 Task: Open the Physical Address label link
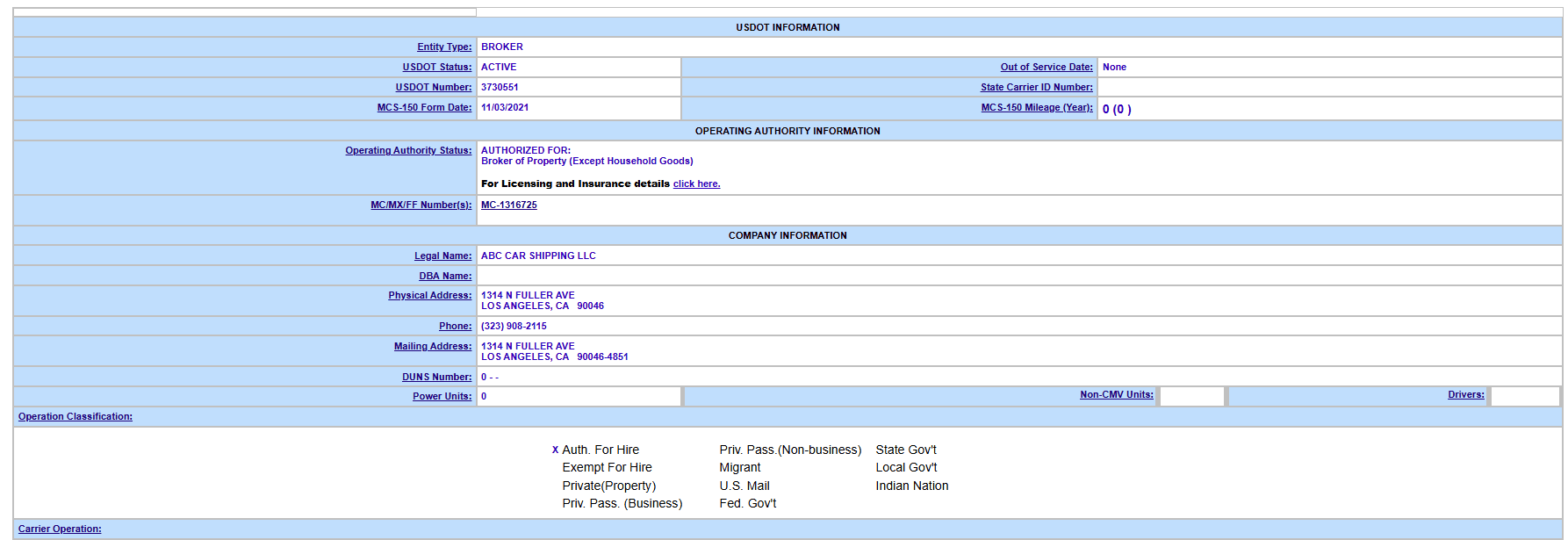click(430, 296)
